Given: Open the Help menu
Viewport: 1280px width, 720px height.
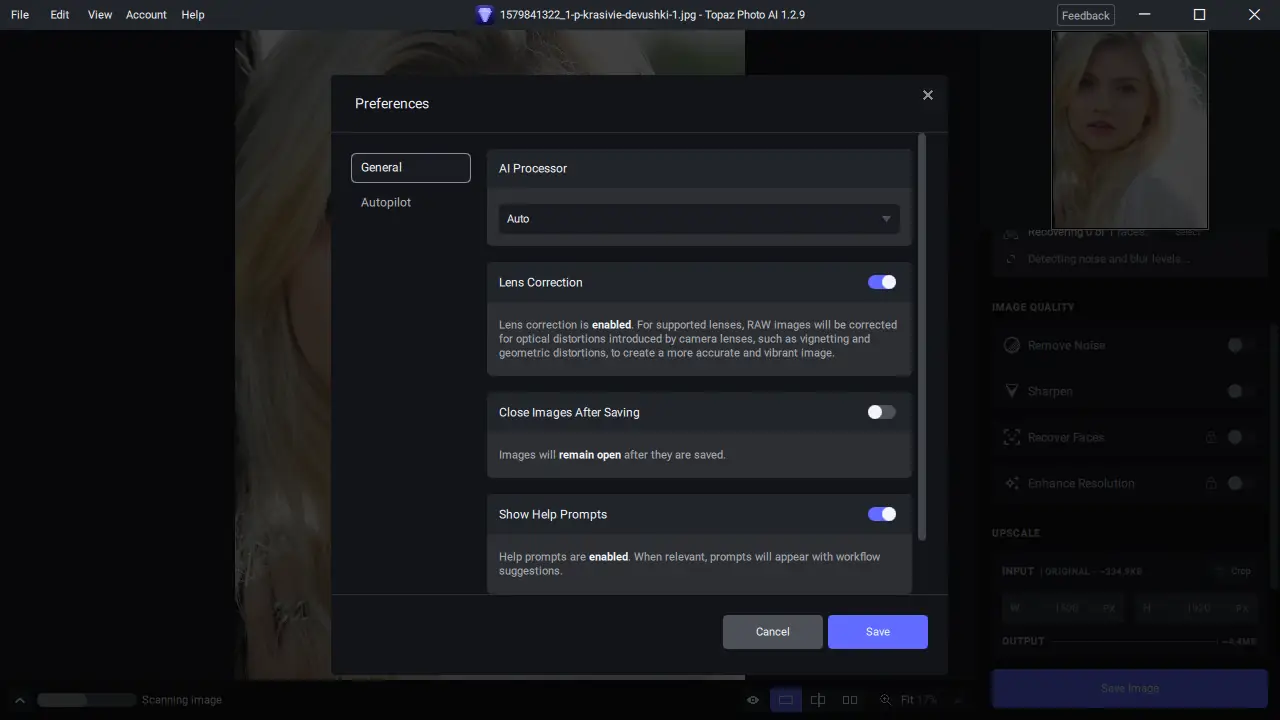Looking at the screenshot, I should pyautogui.click(x=193, y=15).
